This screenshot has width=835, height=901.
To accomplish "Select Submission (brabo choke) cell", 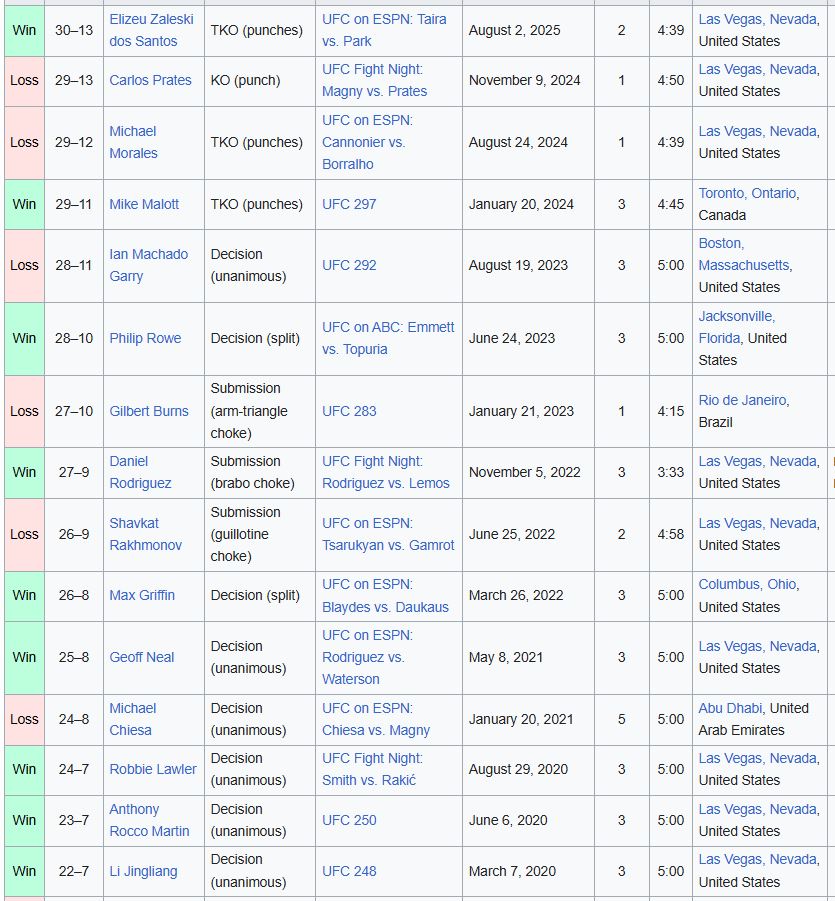I will (260, 473).
